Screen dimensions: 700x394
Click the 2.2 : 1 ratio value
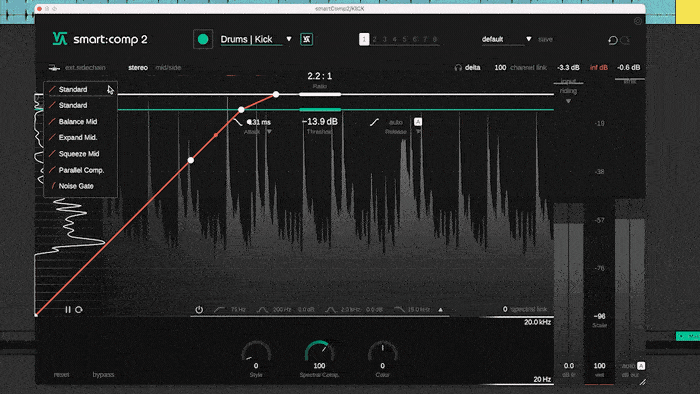point(320,76)
